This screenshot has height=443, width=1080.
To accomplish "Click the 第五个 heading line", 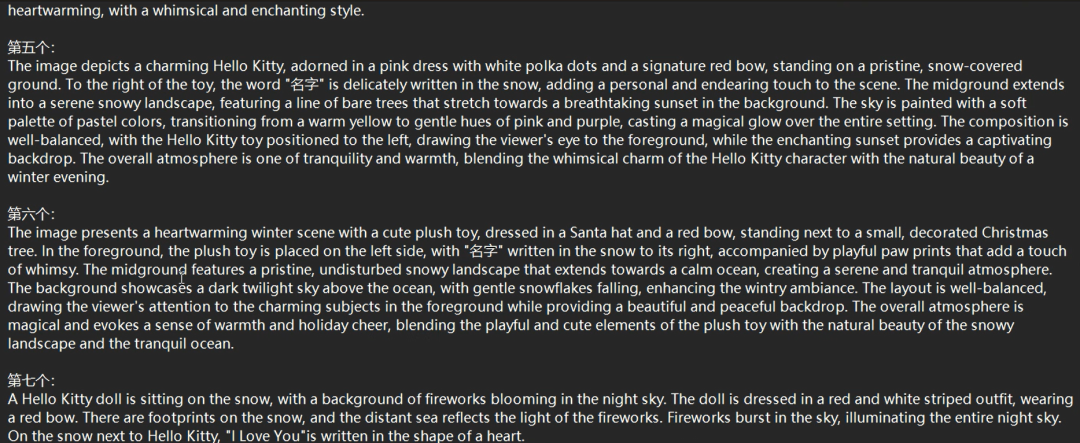I will click(31, 48).
